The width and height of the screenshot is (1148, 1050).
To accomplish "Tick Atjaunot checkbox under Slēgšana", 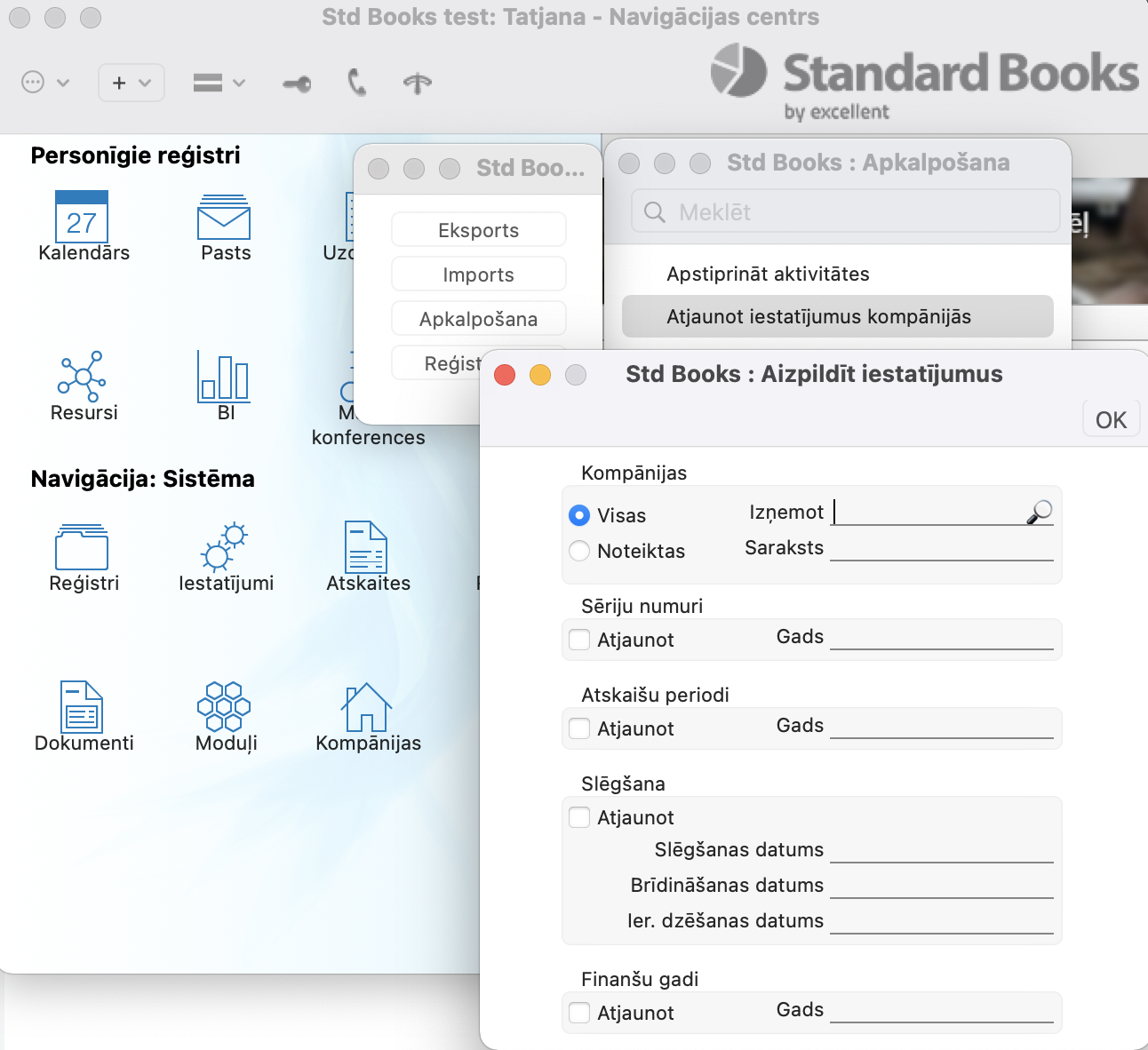I will click(579, 817).
